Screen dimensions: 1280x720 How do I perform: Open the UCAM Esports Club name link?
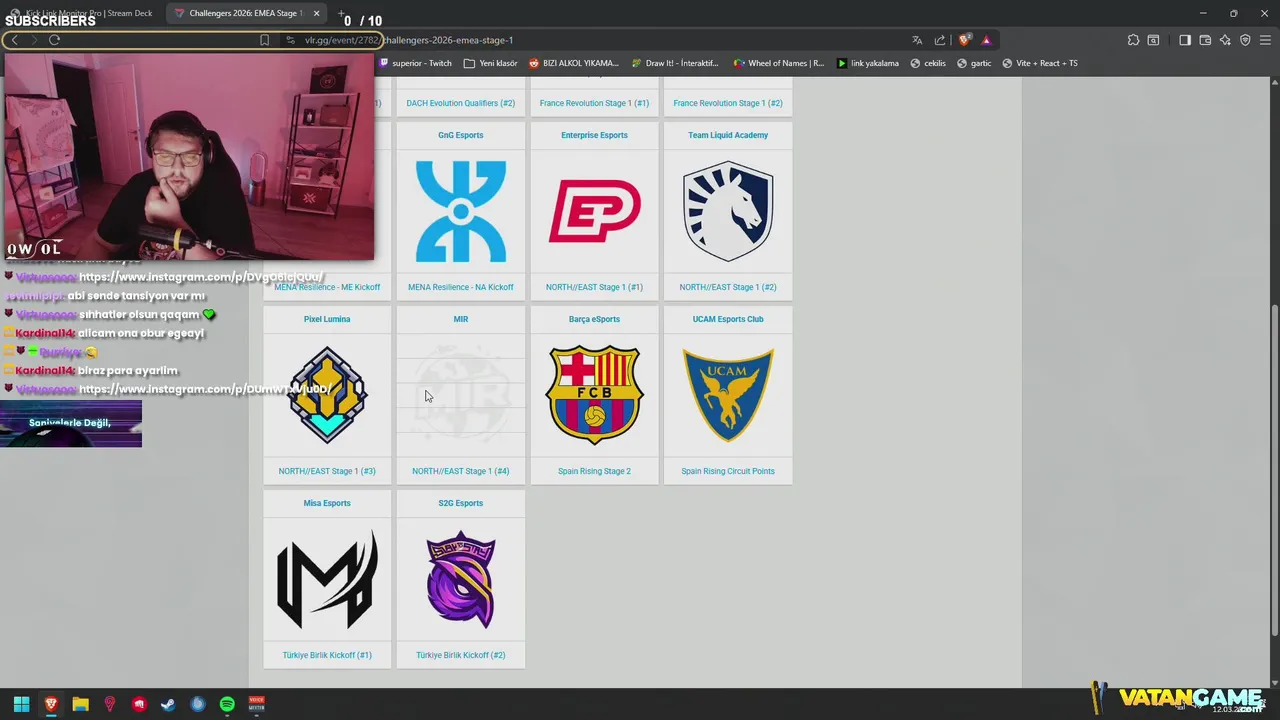tap(728, 319)
